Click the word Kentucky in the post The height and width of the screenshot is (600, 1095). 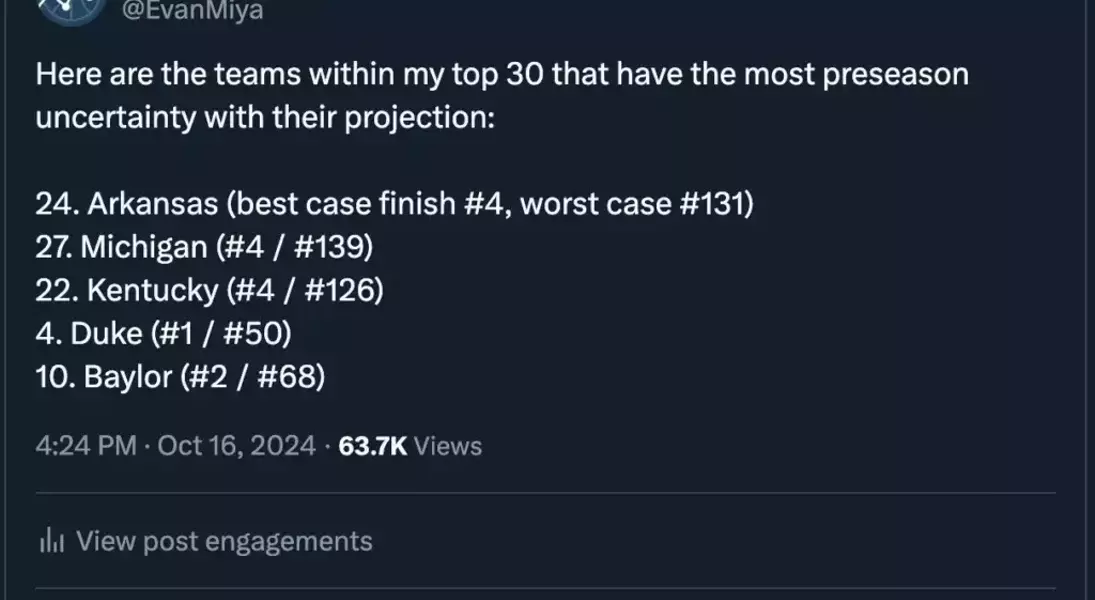tap(153, 290)
